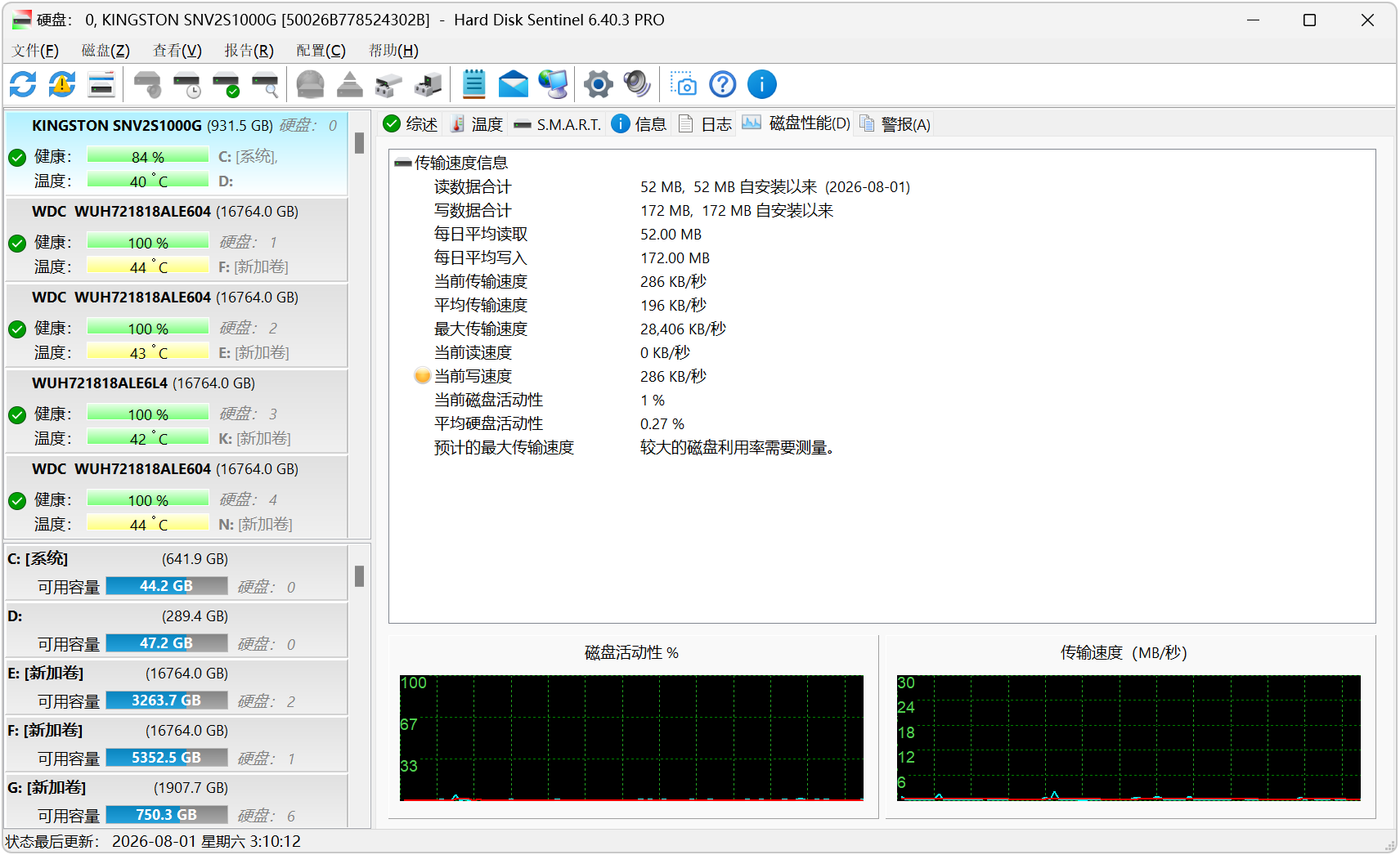The width and height of the screenshot is (1400, 855).
Task: Select WDC WUH721818ALE604 disk 4 entry
Action: pos(177,496)
